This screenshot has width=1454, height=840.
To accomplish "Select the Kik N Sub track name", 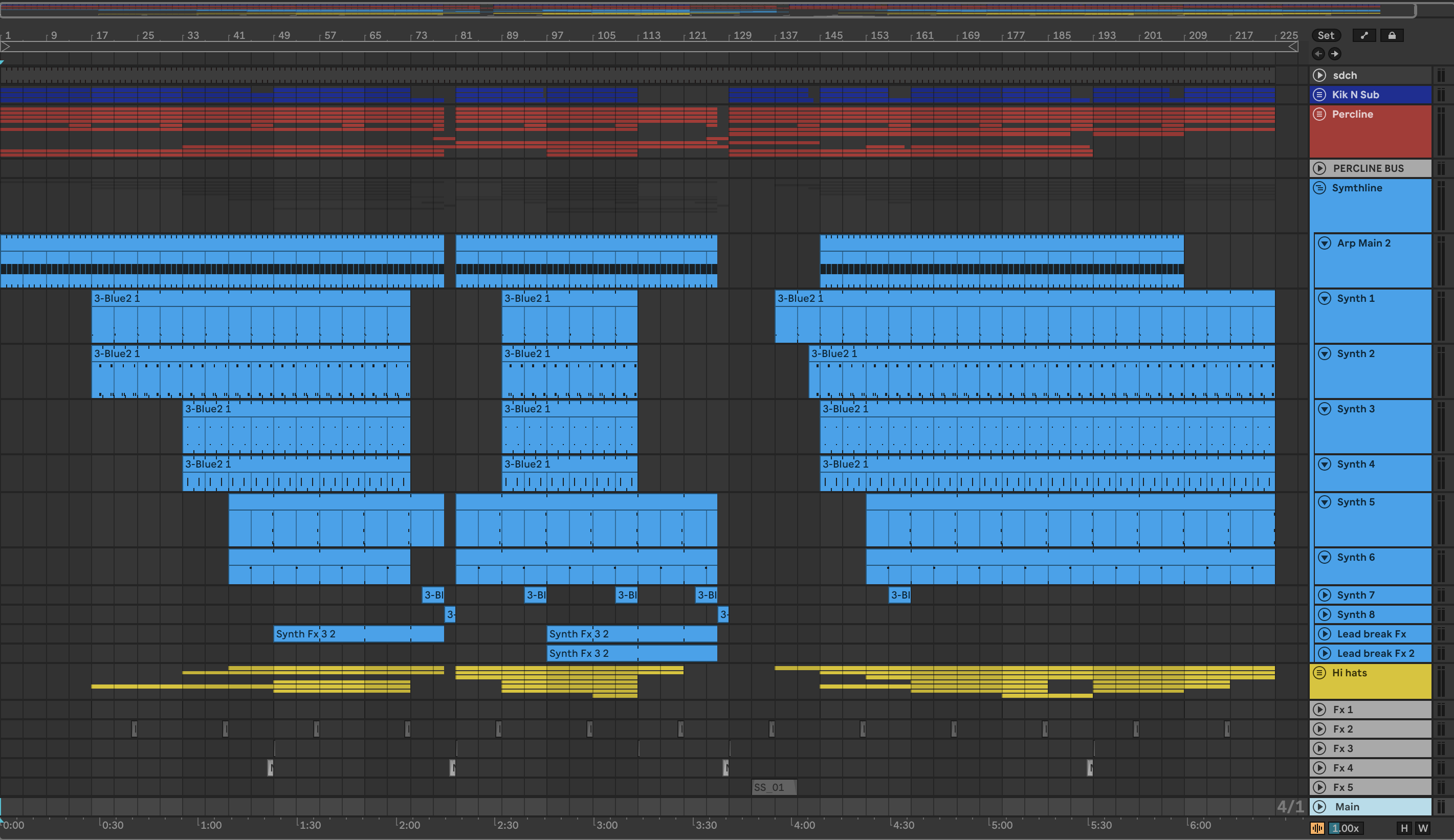I will (1355, 95).
